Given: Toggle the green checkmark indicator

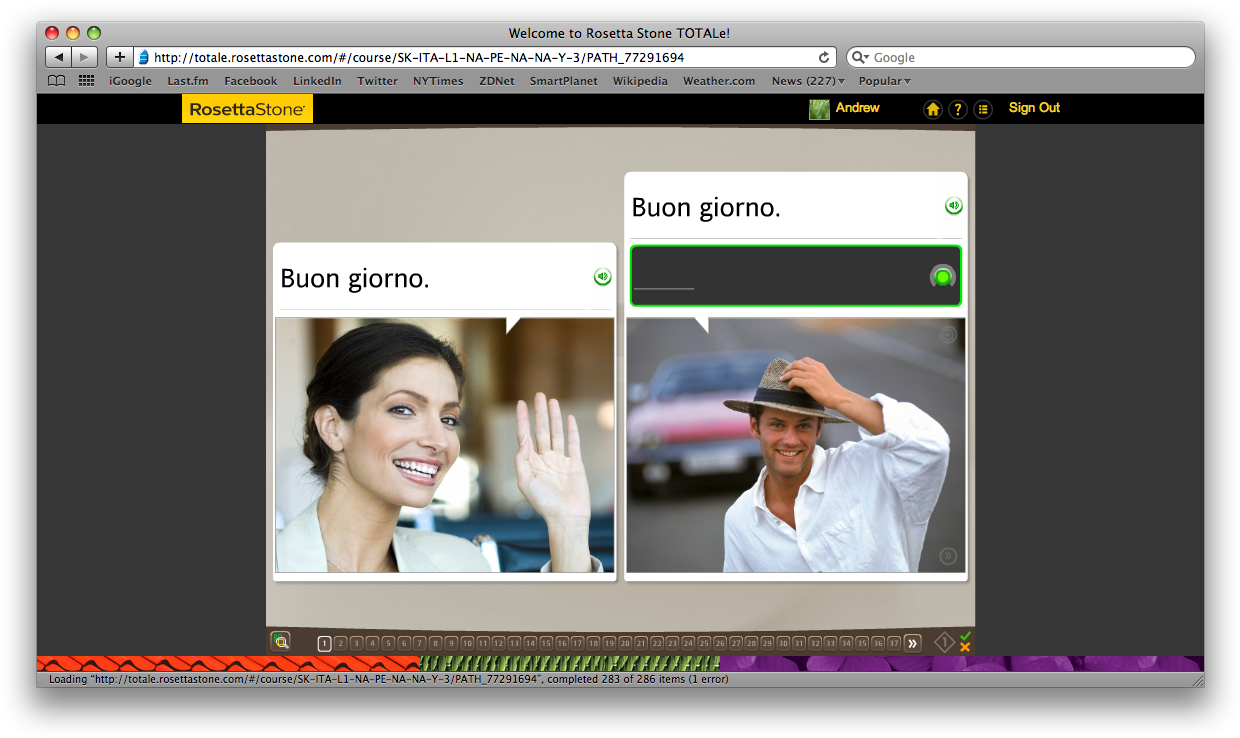Looking at the screenshot, I should point(965,636).
